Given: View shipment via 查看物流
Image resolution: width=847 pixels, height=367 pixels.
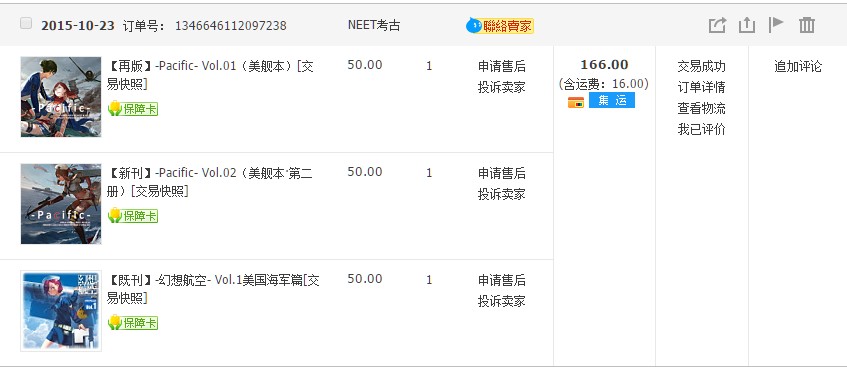Looking at the screenshot, I should click(701, 109).
